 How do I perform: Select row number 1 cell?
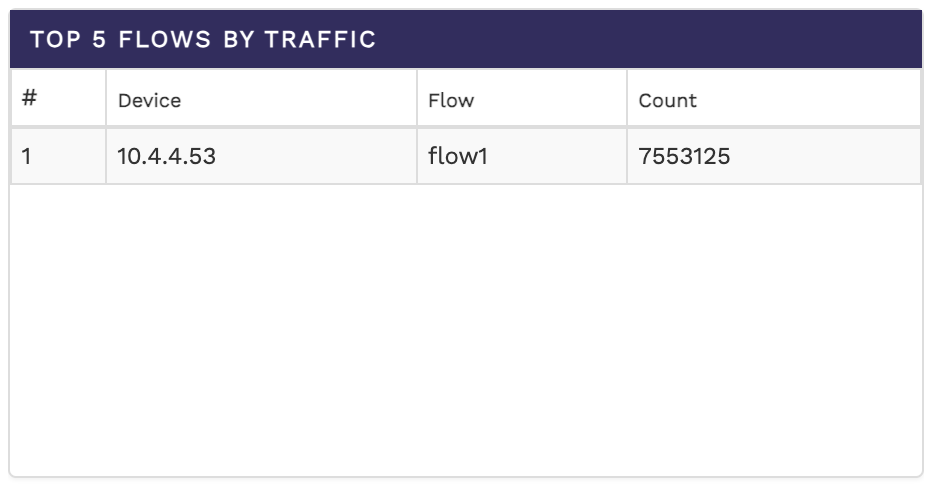(x=27, y=156)
